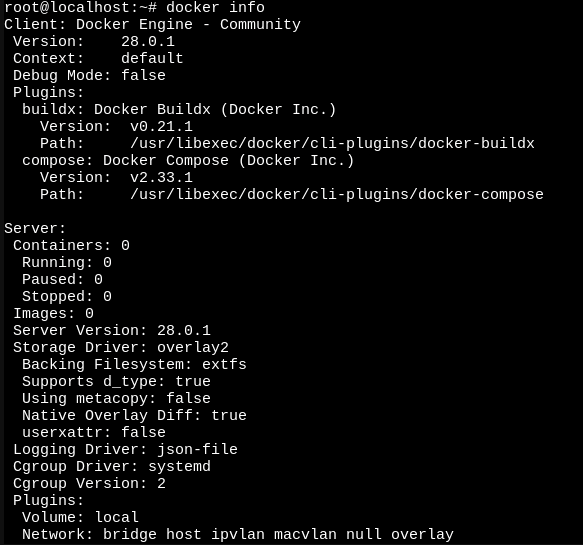
Task: Select the compose version v2.33.1
Action: 161,177
